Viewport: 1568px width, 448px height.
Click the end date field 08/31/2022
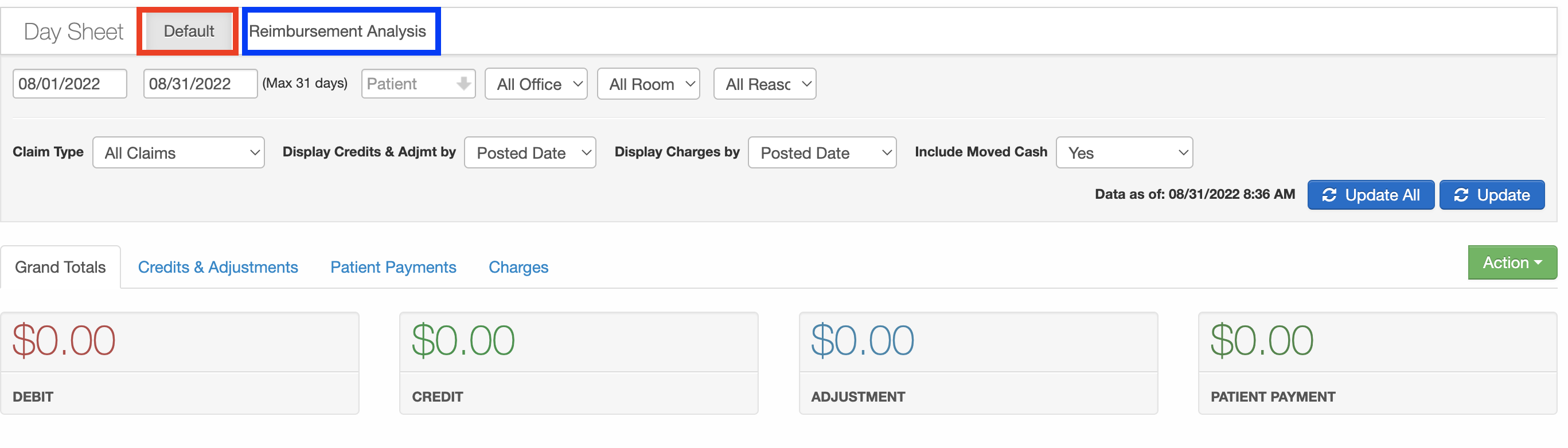[200, 83]
